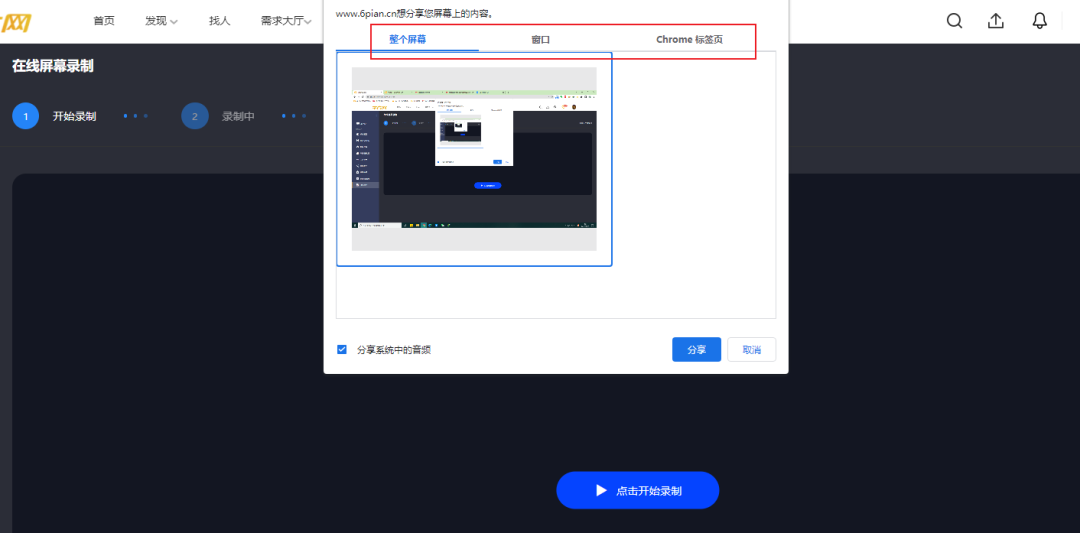Expand the 发现 dropdown menu

coord(161,21)
